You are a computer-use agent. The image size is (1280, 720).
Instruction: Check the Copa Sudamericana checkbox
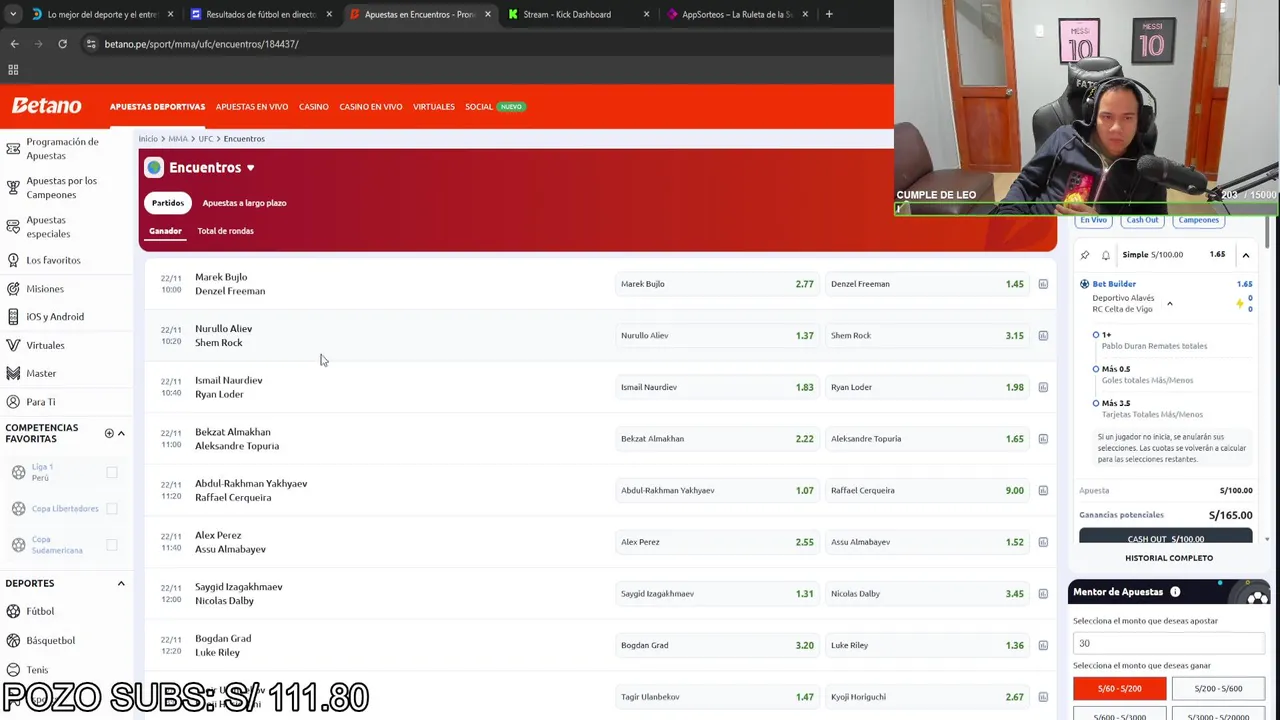pyautogui.click(x=112, y=545)
